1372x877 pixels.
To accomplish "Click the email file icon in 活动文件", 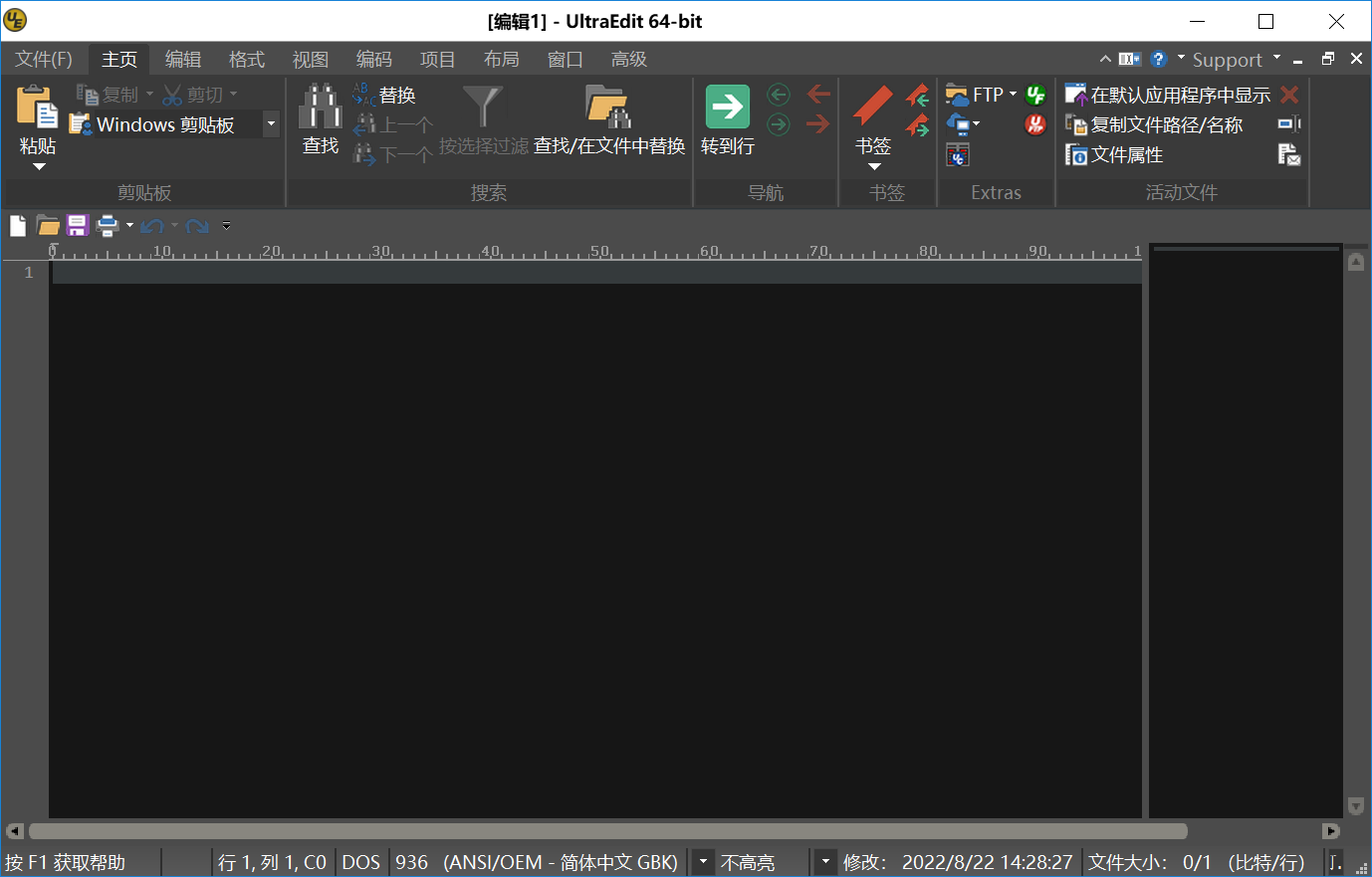I will click(1289, 154).
